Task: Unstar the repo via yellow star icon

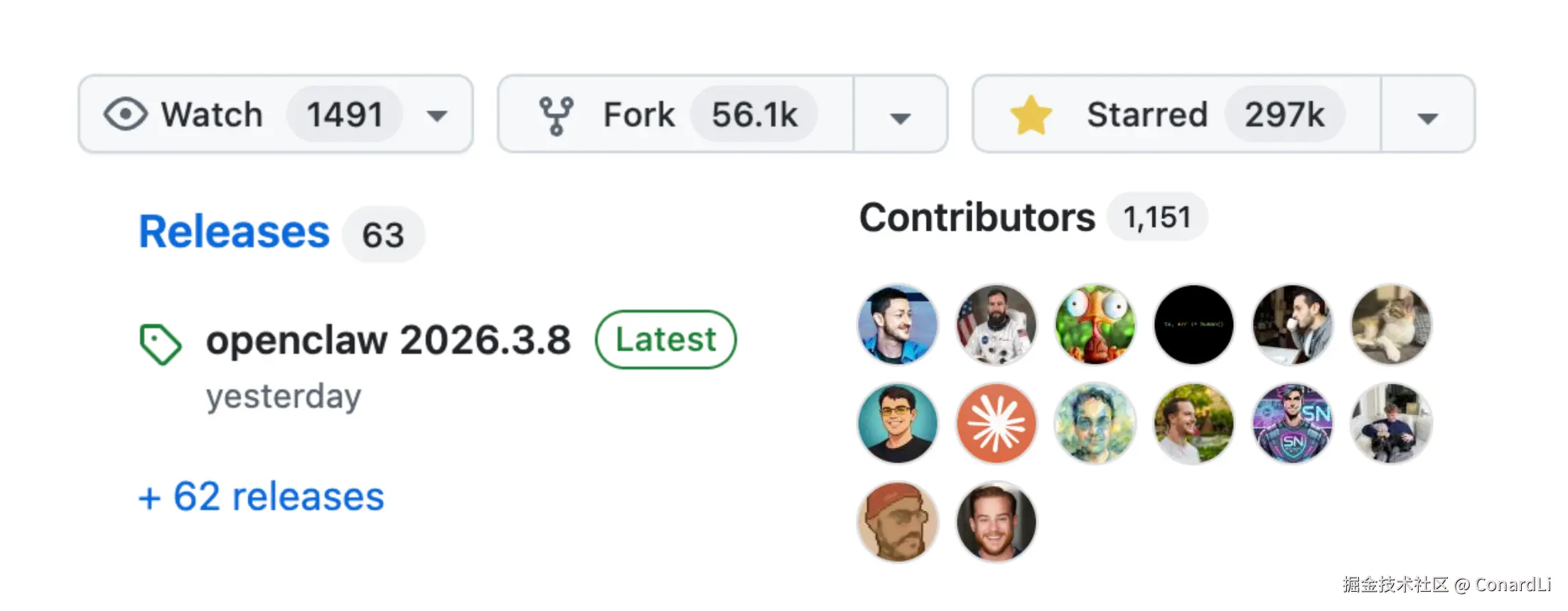Action: point(1031,115)
